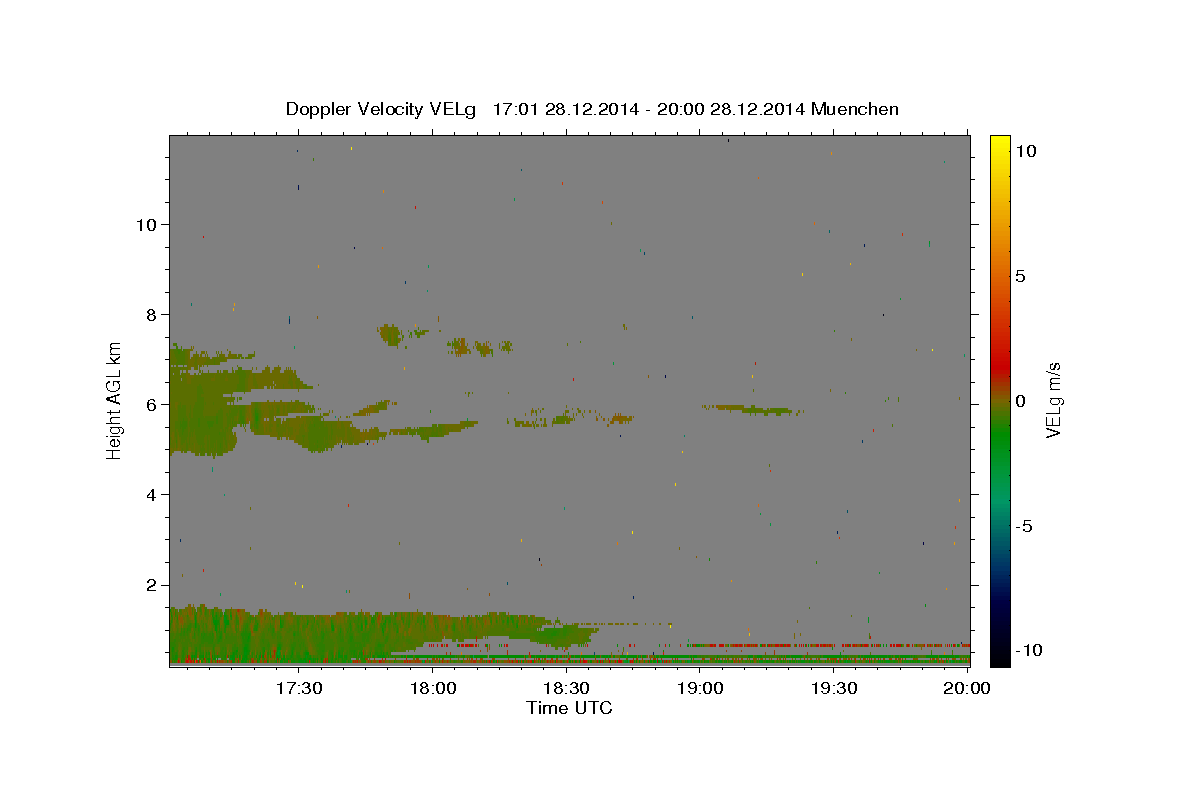Click the height label '6'
1200x800 pixels.
[153, 405]
